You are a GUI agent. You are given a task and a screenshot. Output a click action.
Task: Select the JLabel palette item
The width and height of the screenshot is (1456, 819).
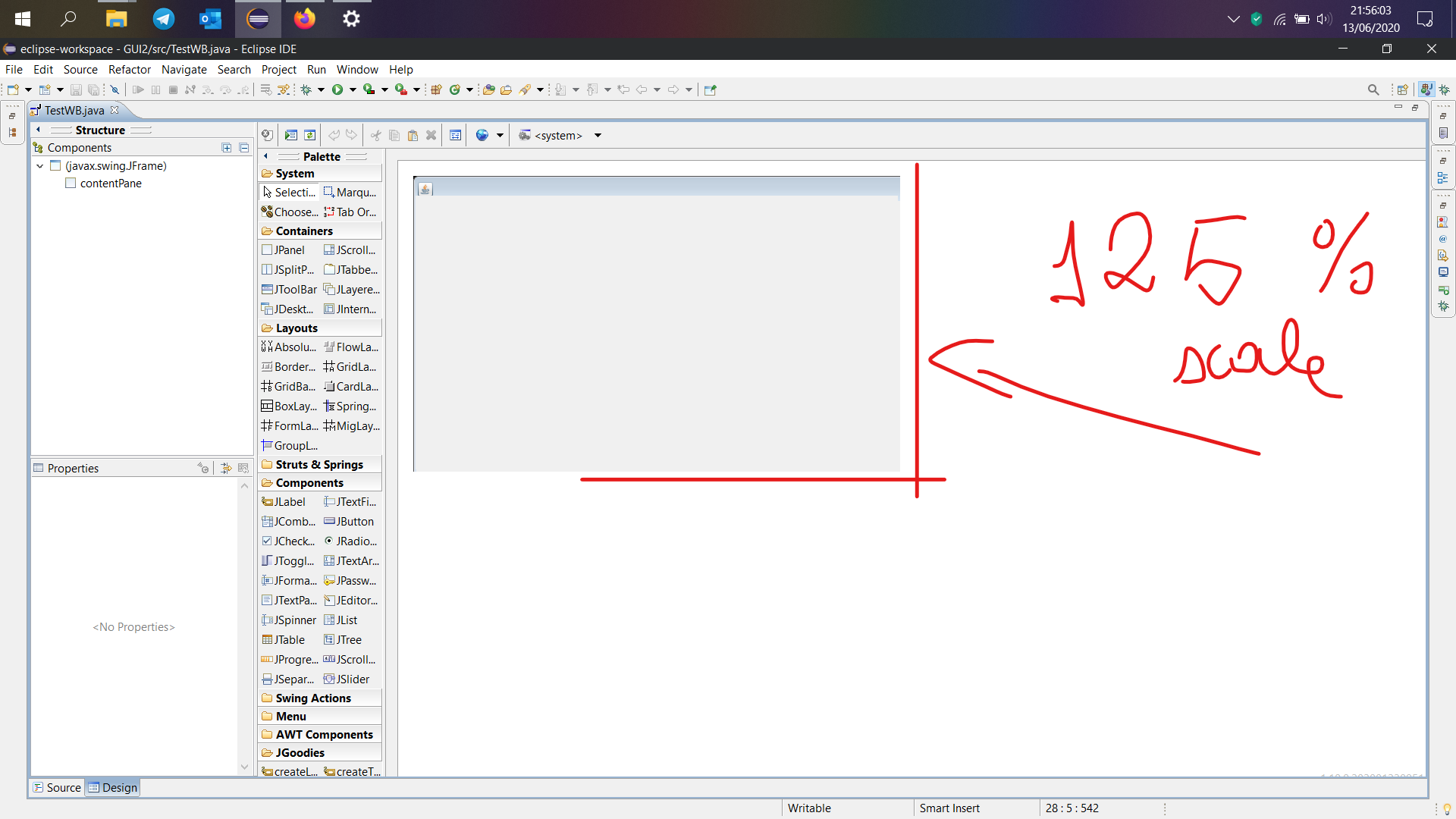tap(284, 502)
